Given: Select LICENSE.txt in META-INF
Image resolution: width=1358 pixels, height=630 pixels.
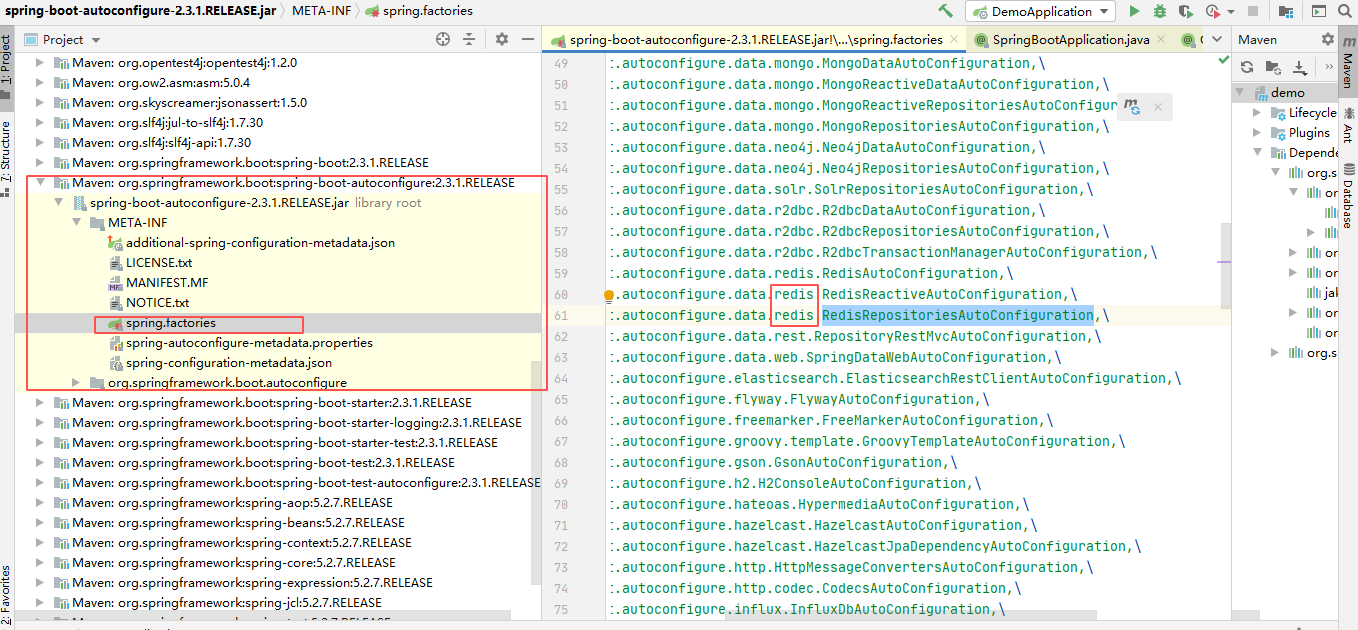Looking at the screenshot, I should 158,263.
